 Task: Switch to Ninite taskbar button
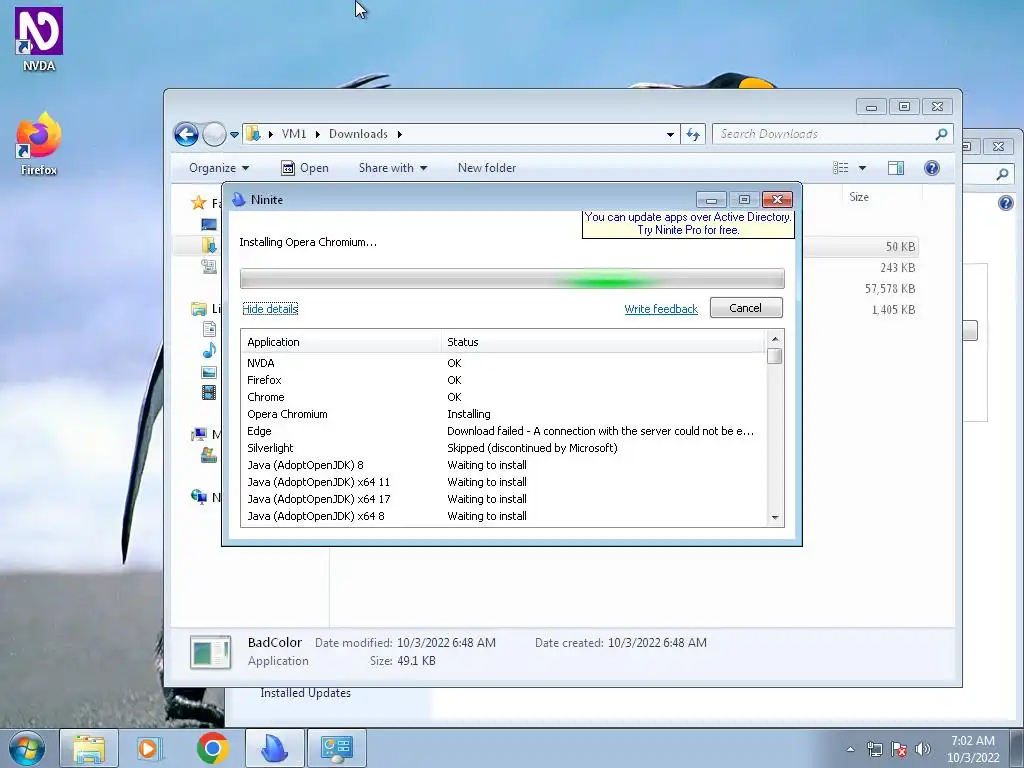pos(275,748)
